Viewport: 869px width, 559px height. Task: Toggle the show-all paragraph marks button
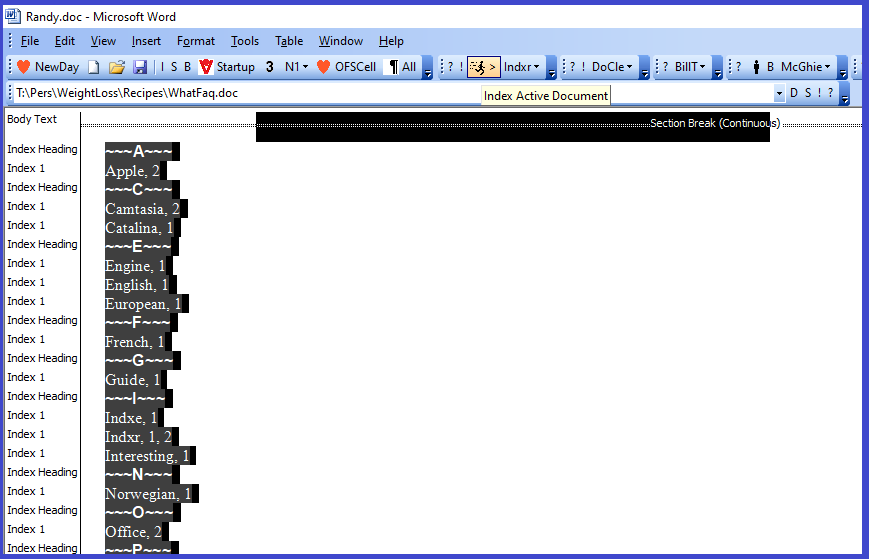click(402, 67)
